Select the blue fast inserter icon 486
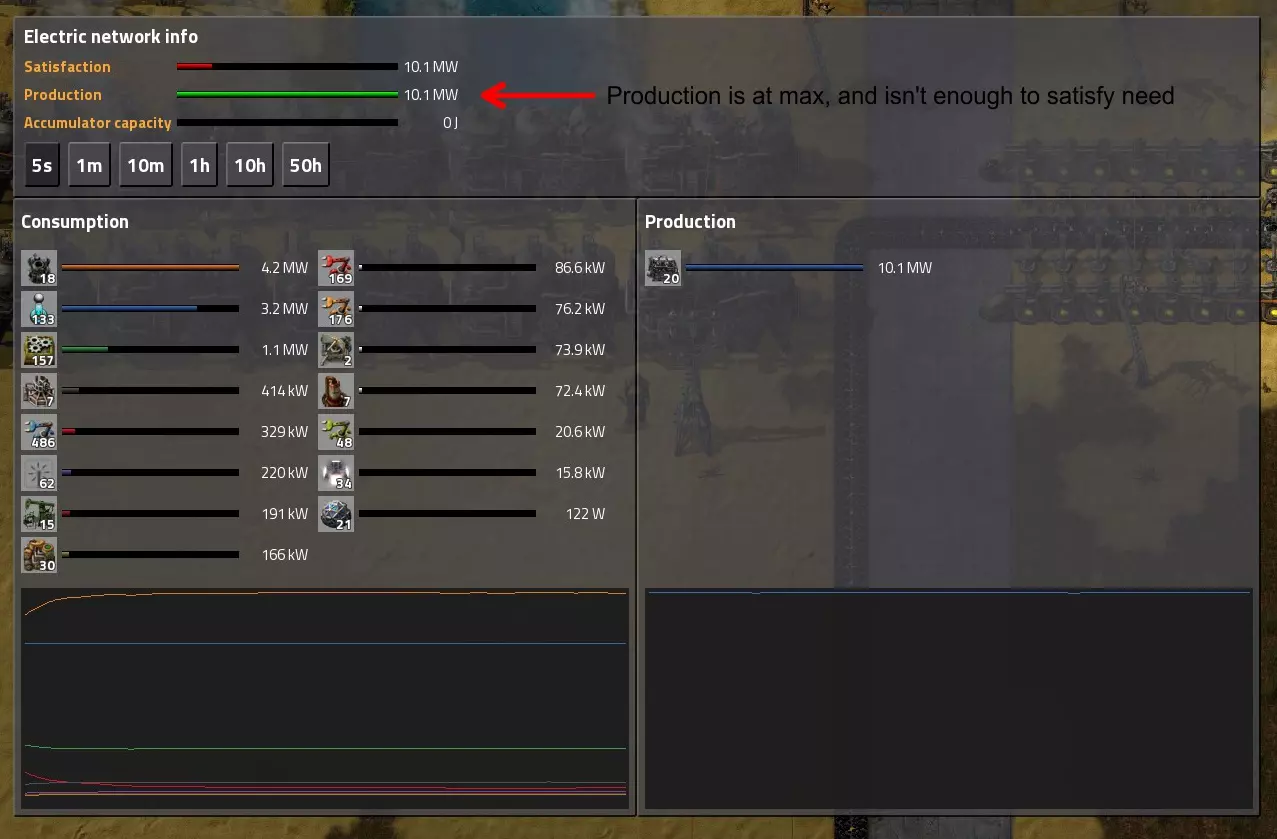 tap(39, 432)
